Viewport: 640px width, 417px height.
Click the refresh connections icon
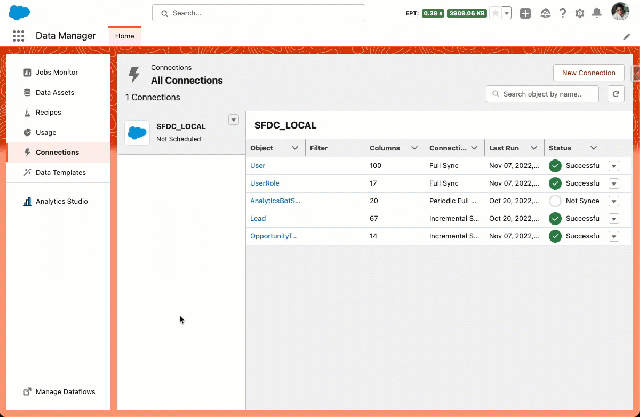[x=616, y=94]
